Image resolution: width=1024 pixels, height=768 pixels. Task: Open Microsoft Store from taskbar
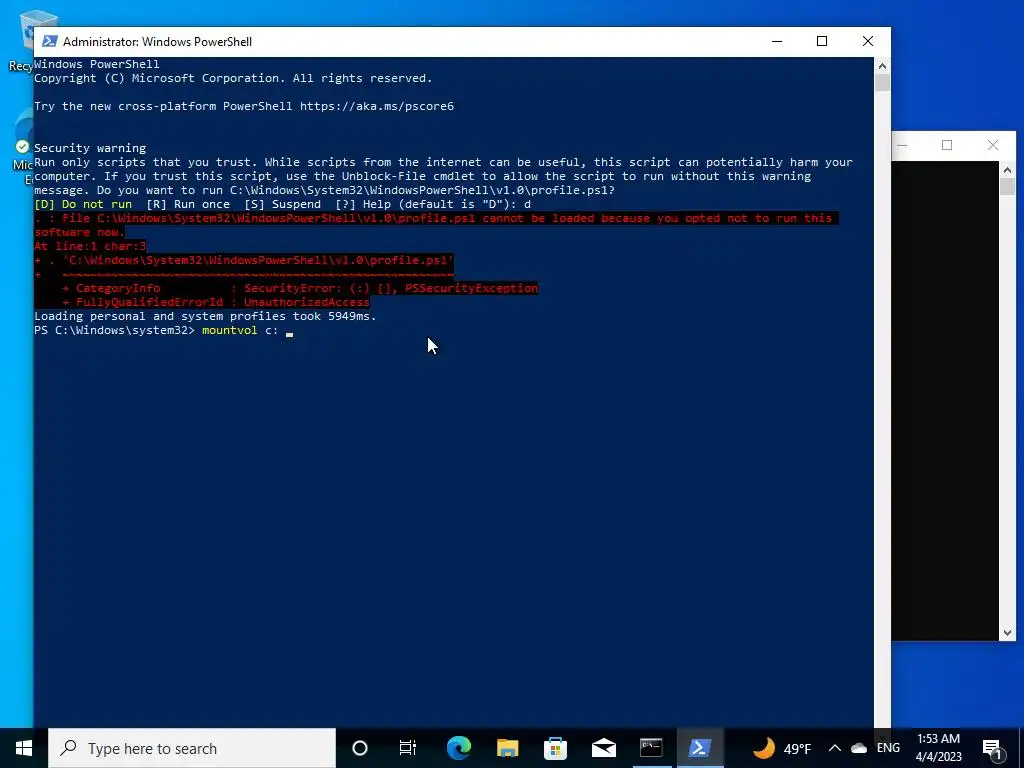pos(556,748)
